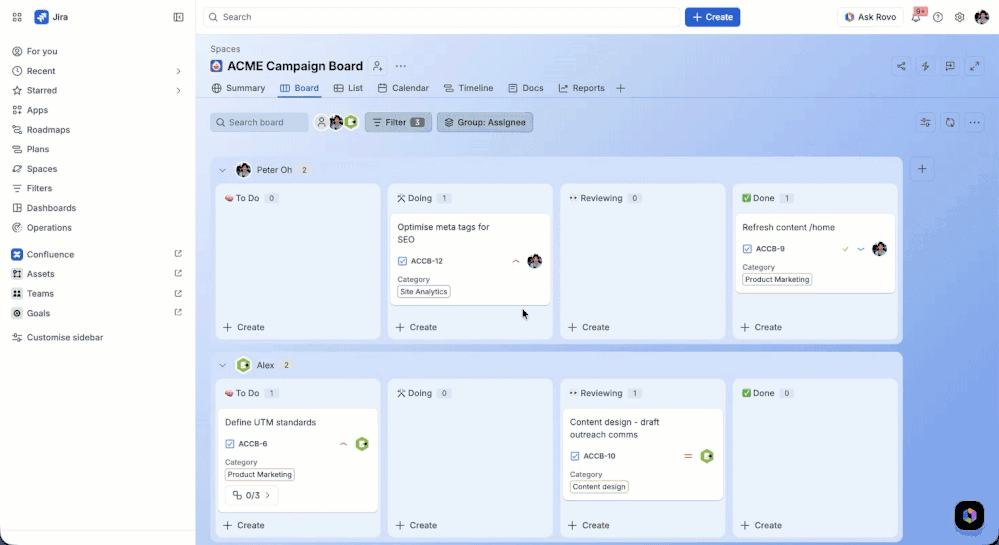This screenshot has height=545, width=999.
Task: Click the blue Create button
Action: point(712,17)
